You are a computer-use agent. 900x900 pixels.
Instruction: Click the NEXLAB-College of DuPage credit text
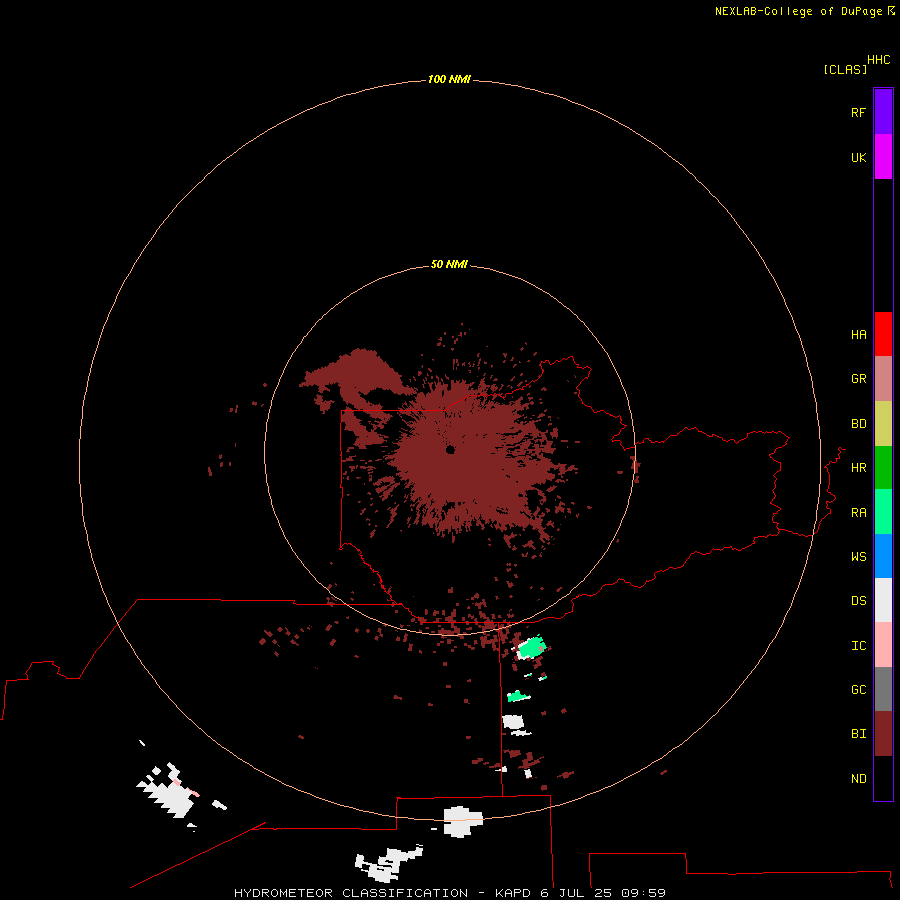click(798, 11)
